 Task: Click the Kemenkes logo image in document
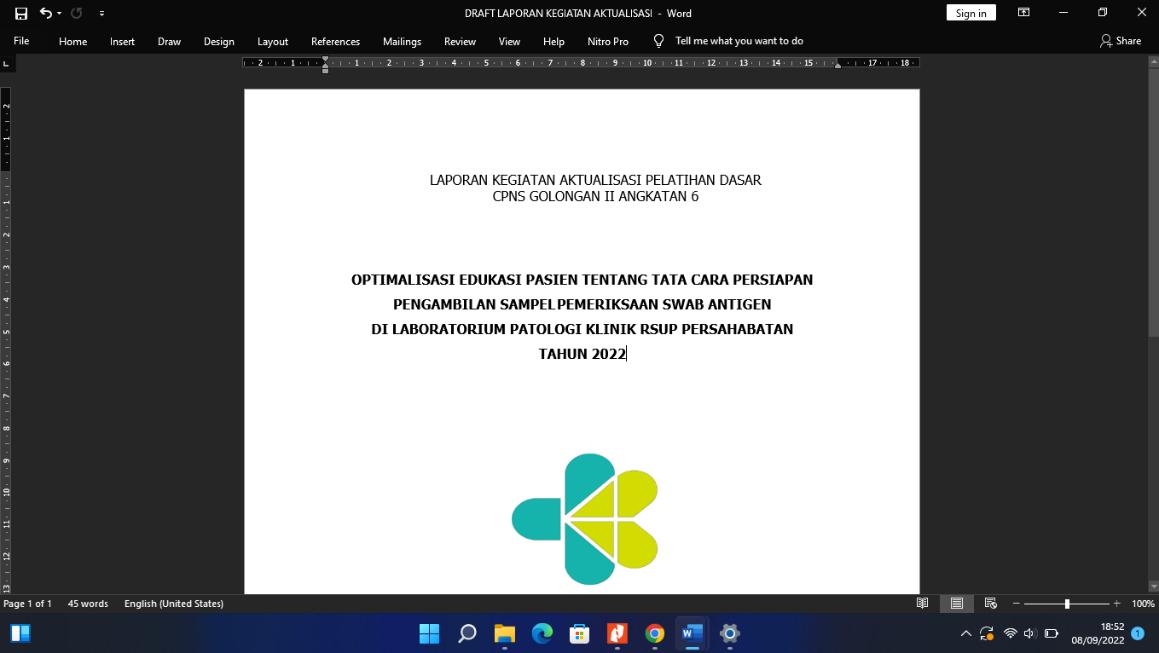585,519
